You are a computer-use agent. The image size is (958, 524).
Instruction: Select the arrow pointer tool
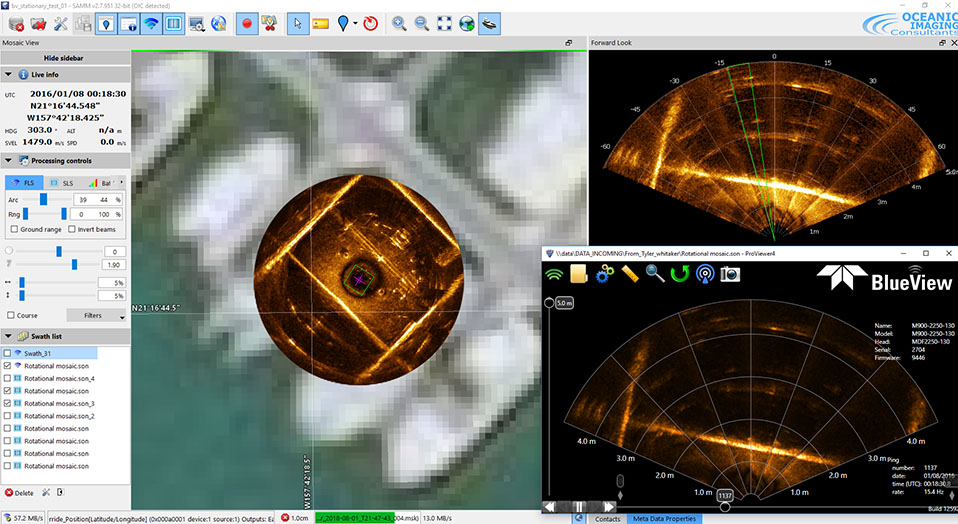298,24
